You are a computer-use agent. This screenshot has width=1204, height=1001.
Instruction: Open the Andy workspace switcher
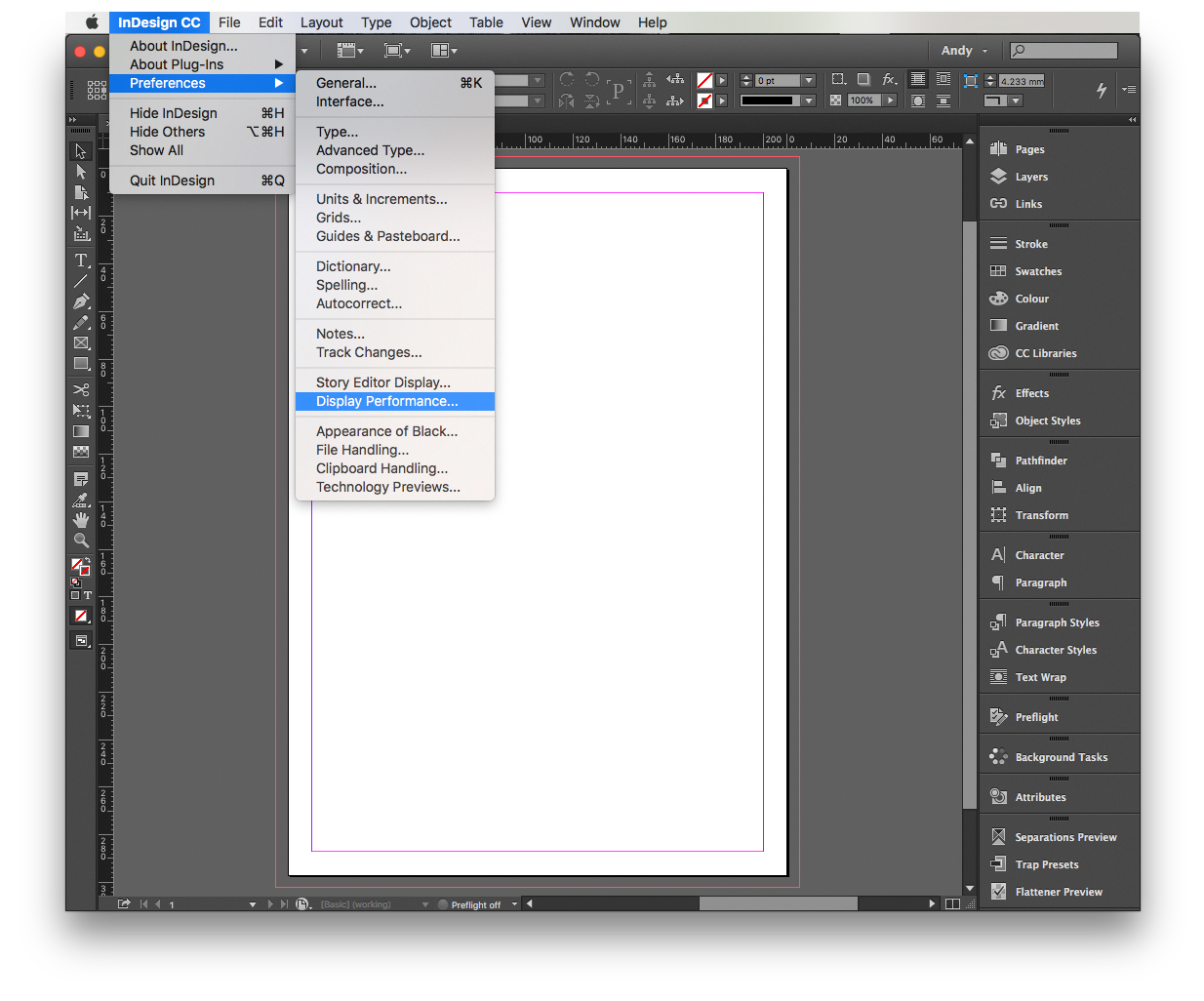coord(964,51)
